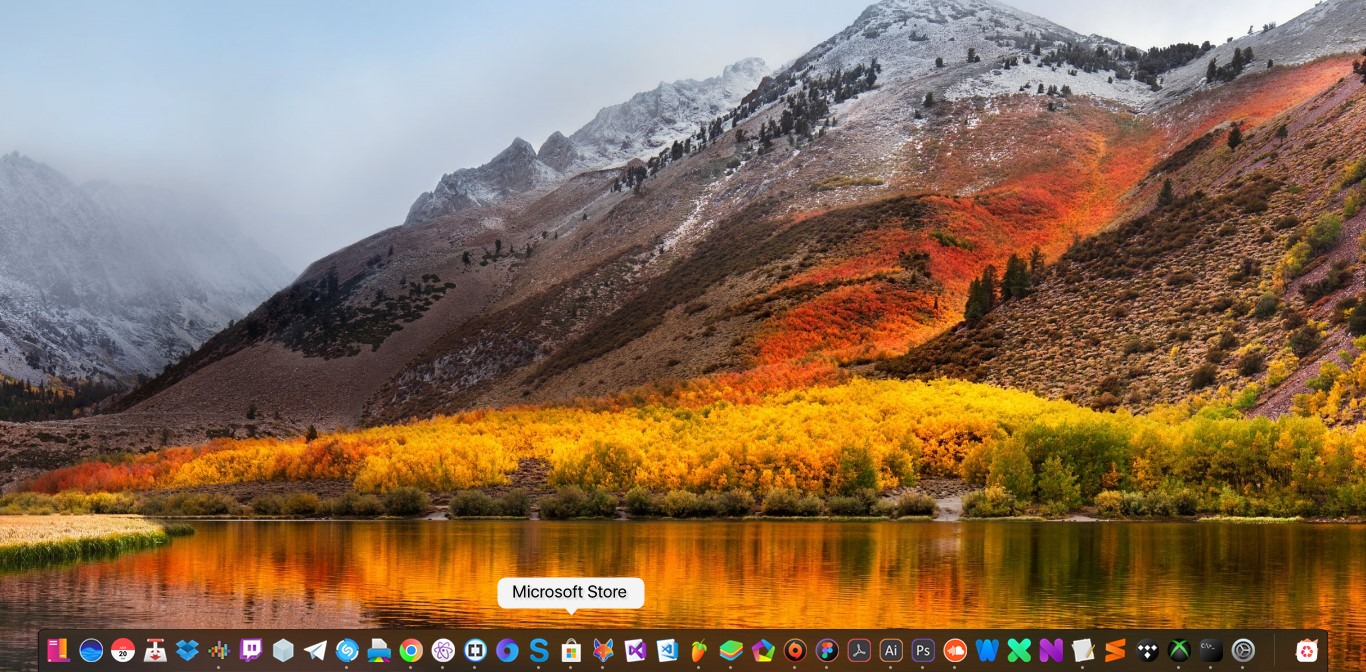Open the notepad with pencil icon
The height and width of the screenshot is (672, 1366).
click(1083, 650)
